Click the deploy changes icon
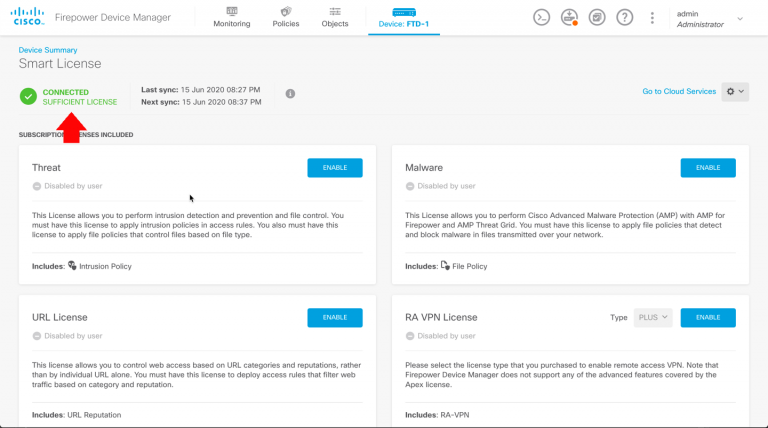The width and height of the screenshot is (768, 428). 569,18
